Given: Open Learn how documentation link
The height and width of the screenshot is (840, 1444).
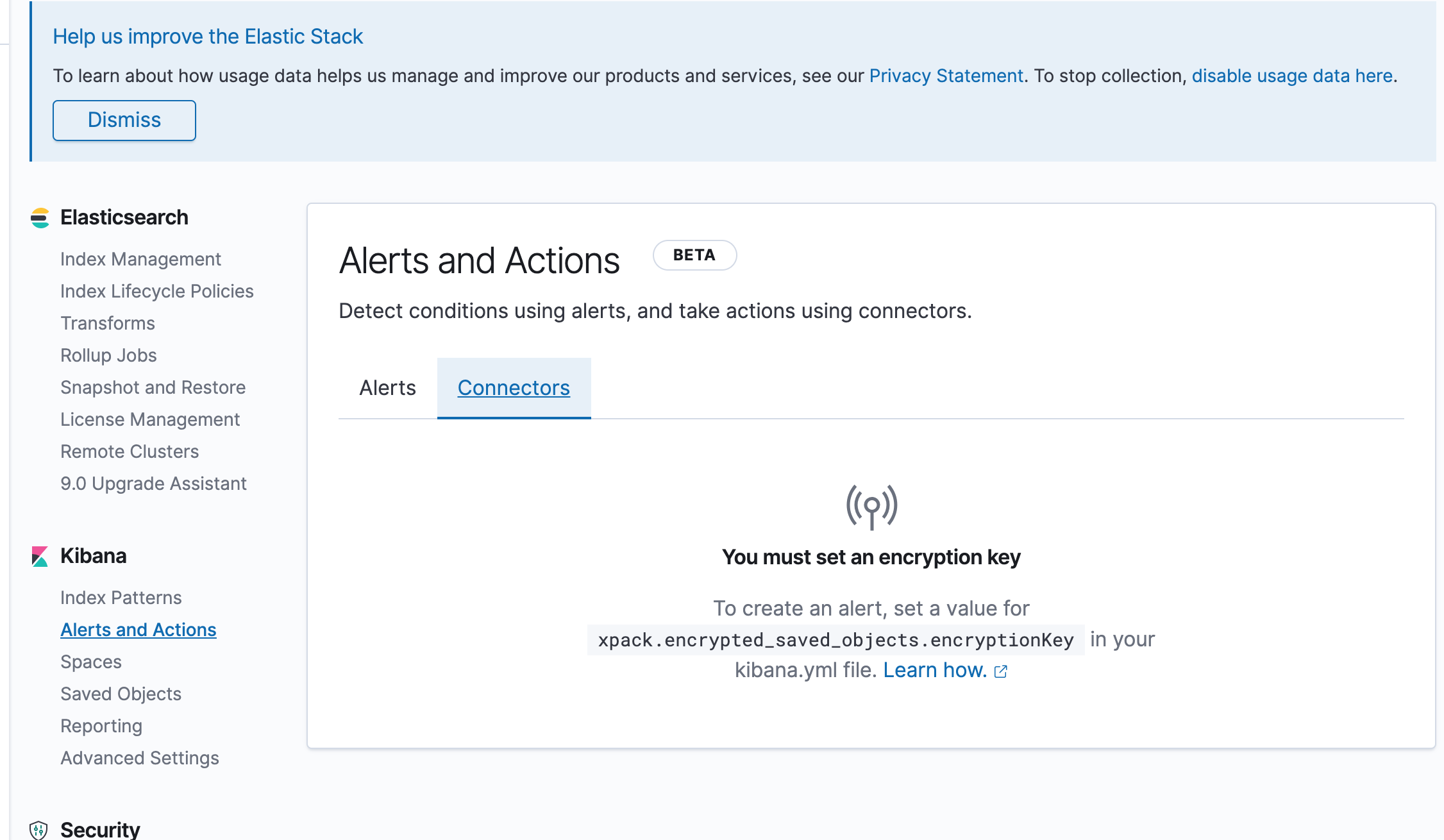Looking at the screenshot, I should click(935, 670).
